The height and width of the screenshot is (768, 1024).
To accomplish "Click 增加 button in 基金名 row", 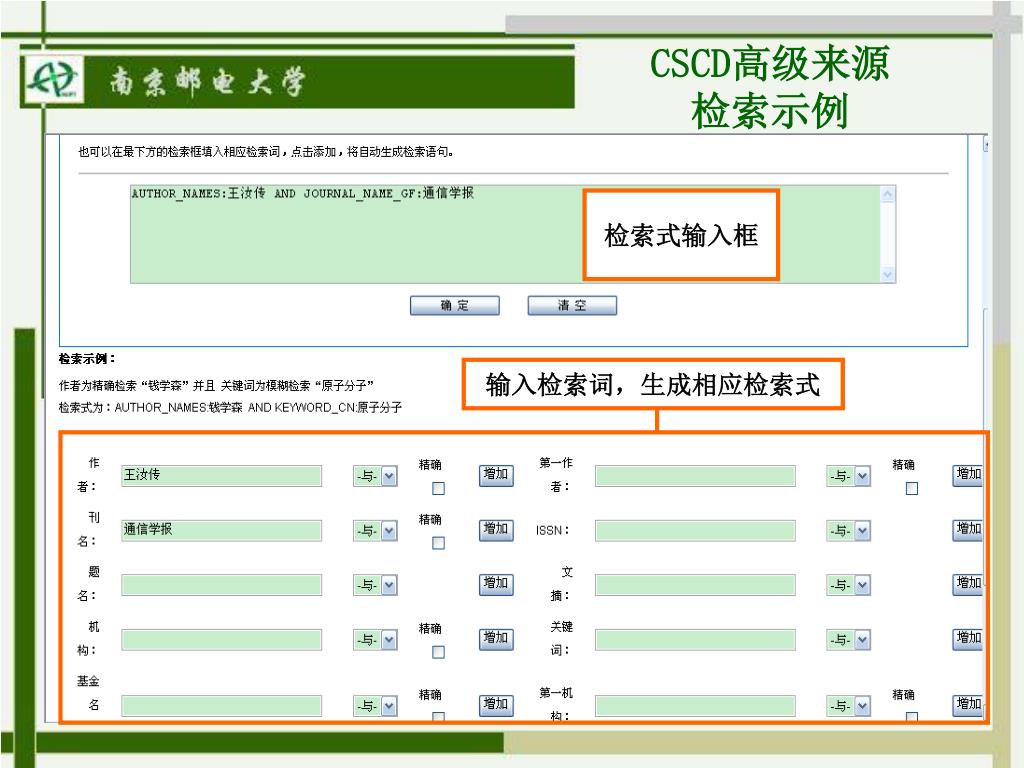I will pyautogui.click(x=496, y=705).
